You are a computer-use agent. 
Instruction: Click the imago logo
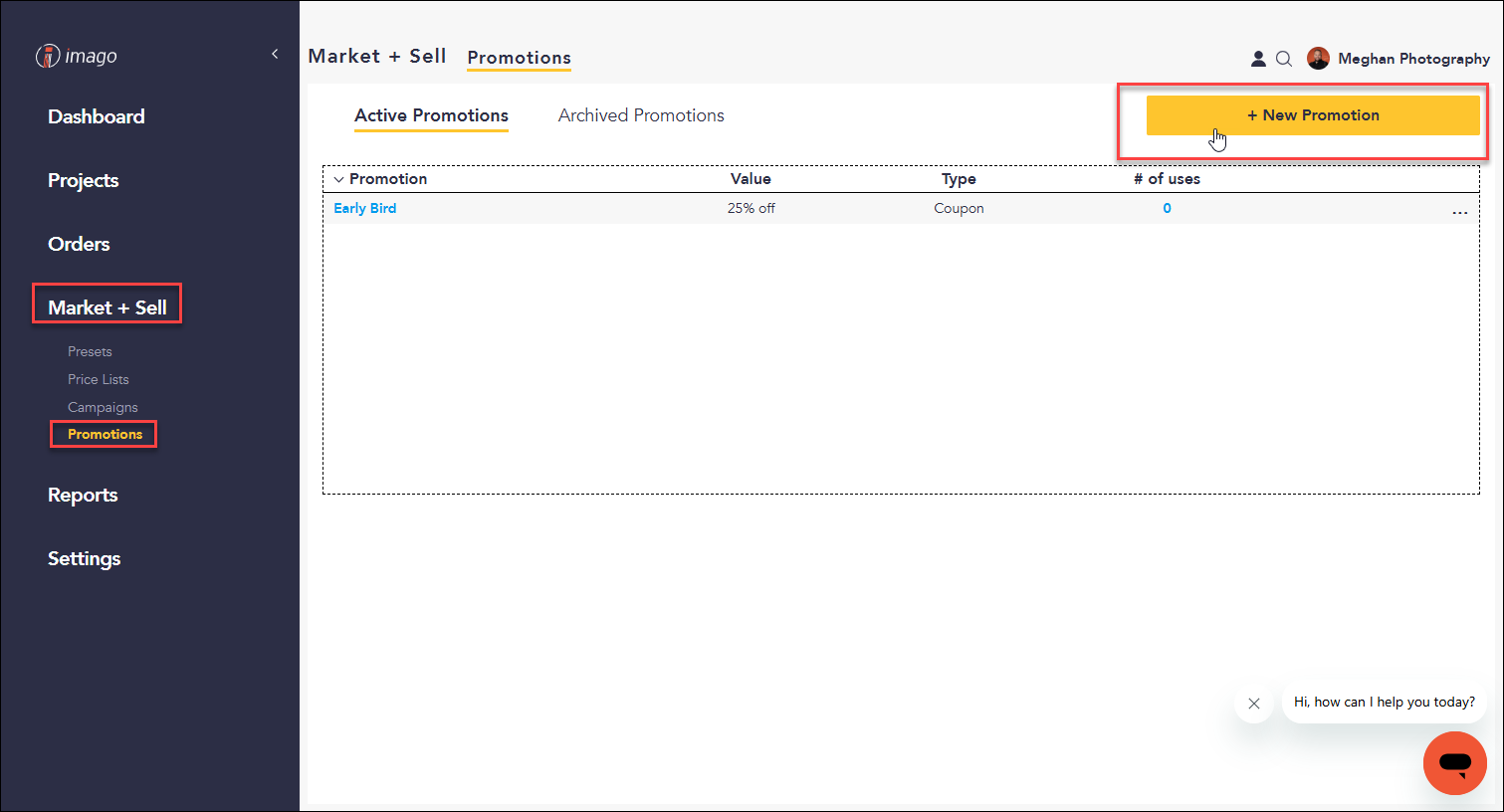coord(77,57)
